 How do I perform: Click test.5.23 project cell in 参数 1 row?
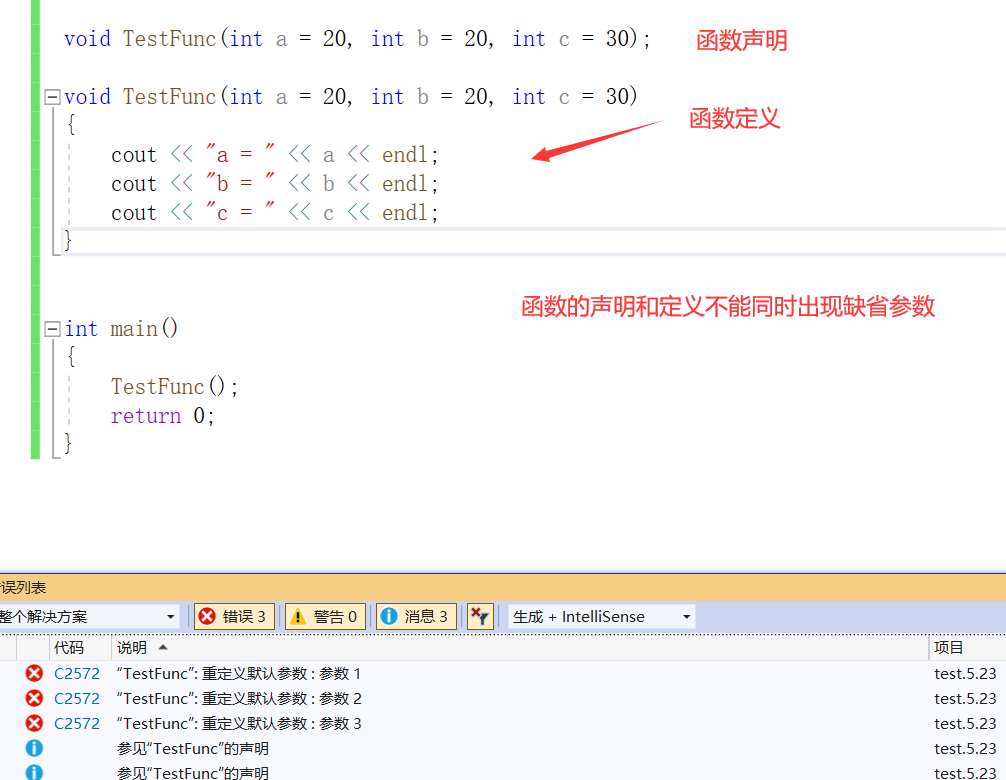point(965,674)
